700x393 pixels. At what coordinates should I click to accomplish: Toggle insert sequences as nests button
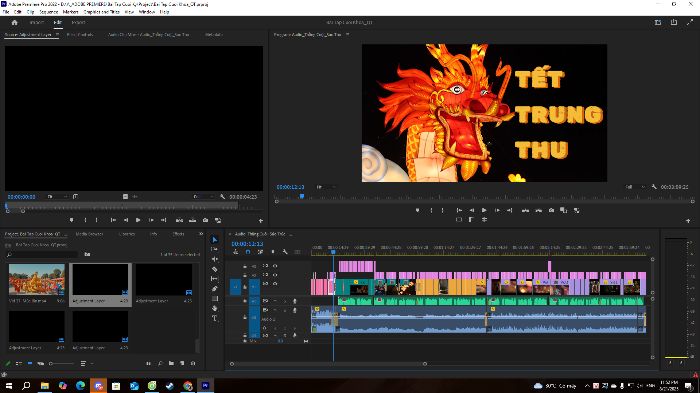(236, 252)
